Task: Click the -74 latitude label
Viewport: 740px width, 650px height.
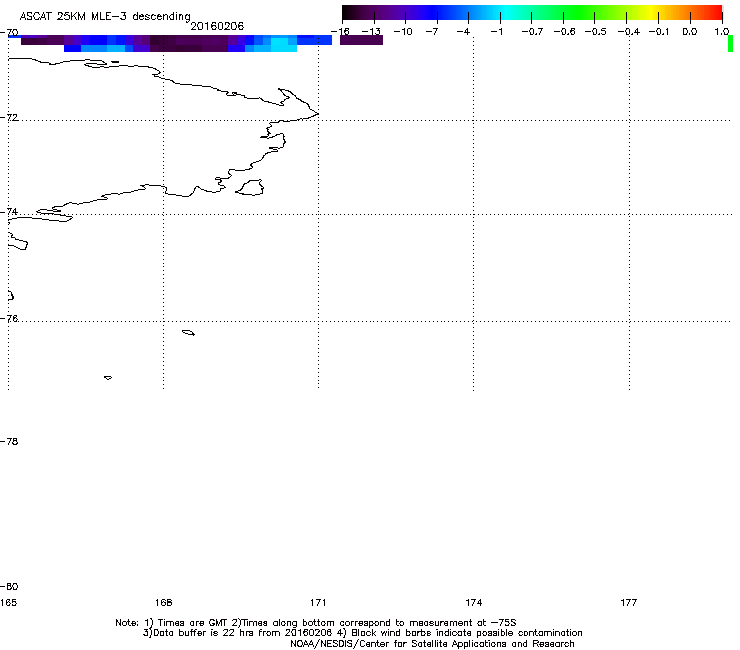Action: click(x=9, y=211)
